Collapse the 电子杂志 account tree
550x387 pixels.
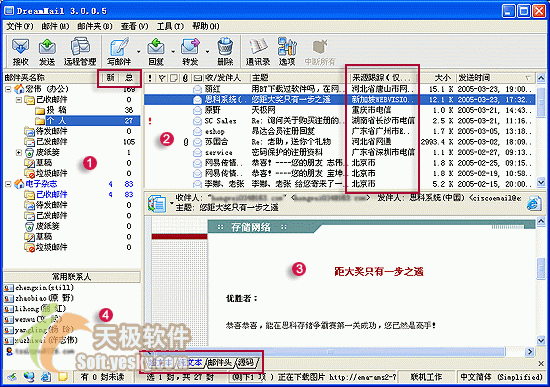[x=8, y=184]
